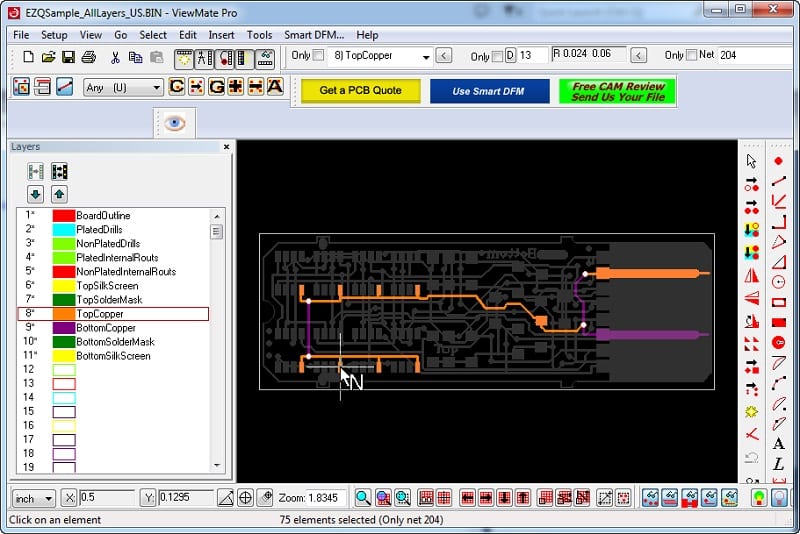This screenshot has width=800, height=534.
Task: Expand the Any (U) selection dropdown
Action: click(x=156, y=88)
